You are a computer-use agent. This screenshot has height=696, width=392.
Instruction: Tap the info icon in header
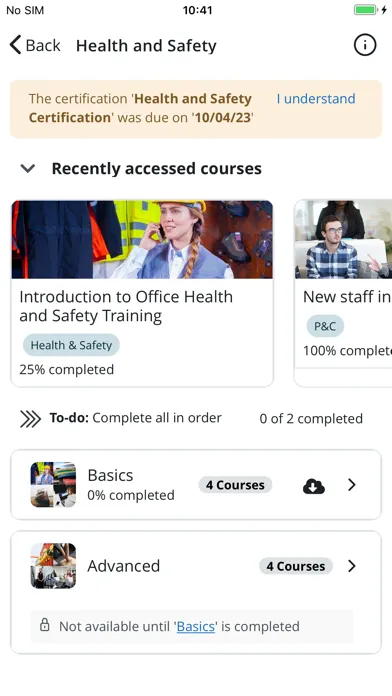click(x=365, y=45)
